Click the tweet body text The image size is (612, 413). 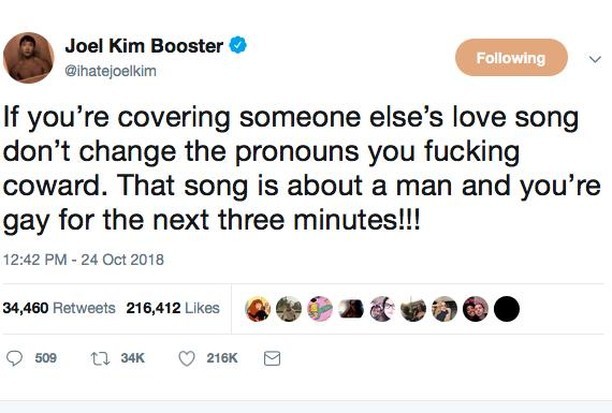click(290, 166)
